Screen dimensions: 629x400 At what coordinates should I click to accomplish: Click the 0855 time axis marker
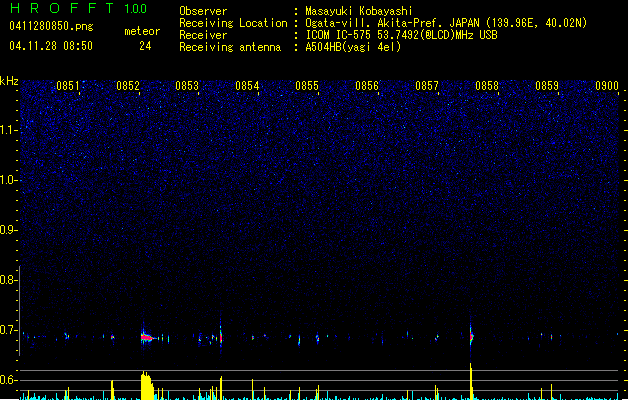point(307,86)
